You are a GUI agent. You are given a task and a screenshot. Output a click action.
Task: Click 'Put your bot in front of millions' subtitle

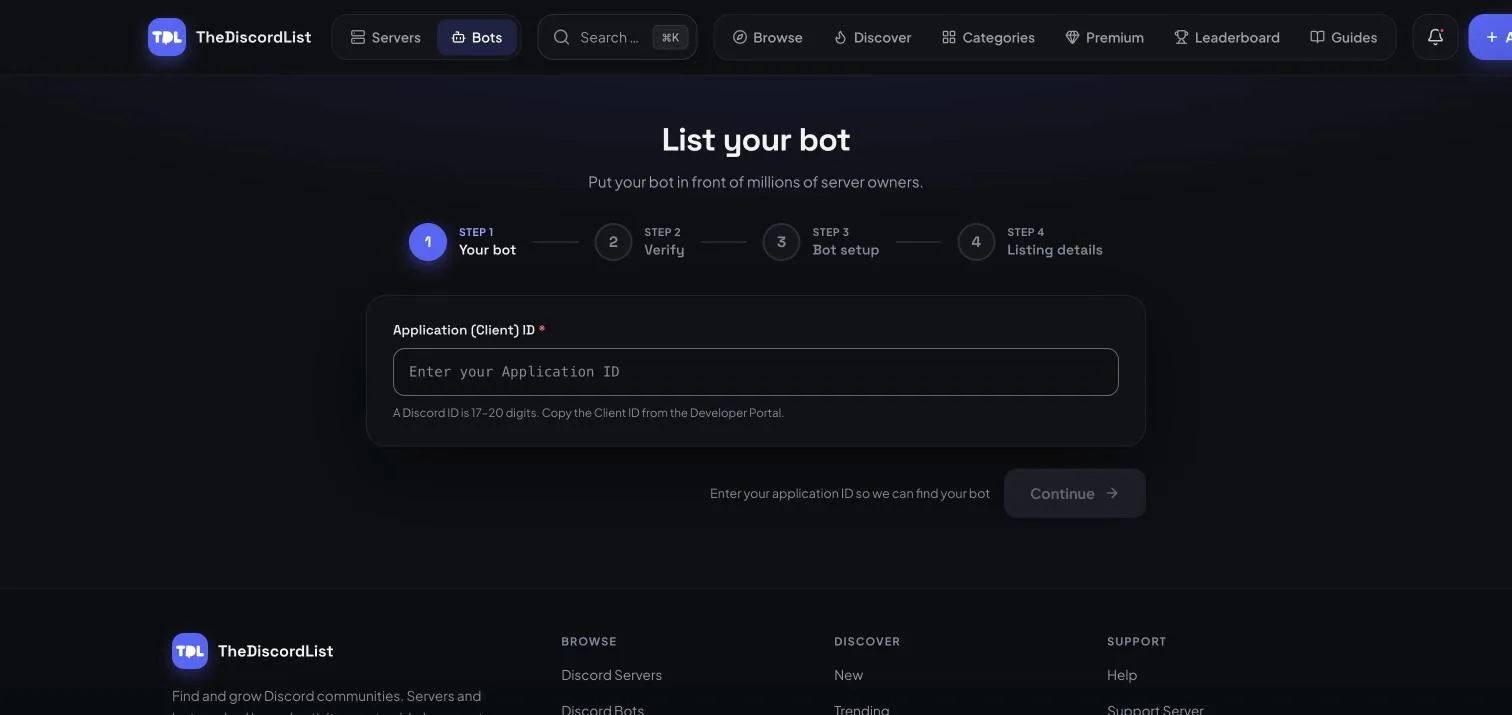pyautogui.click(x=755, y=182)
